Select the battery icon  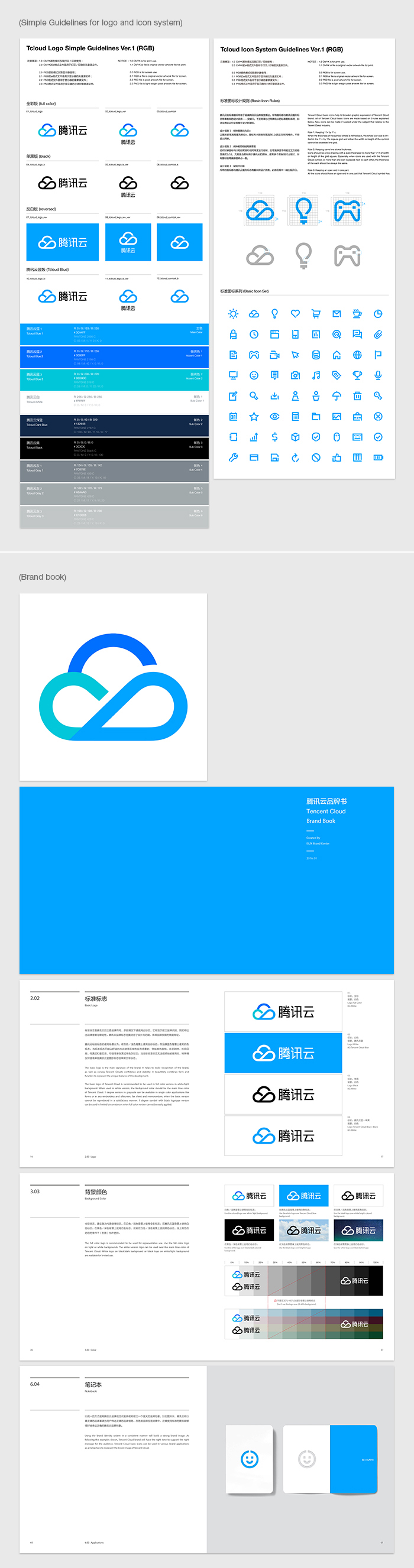[378, 457]
